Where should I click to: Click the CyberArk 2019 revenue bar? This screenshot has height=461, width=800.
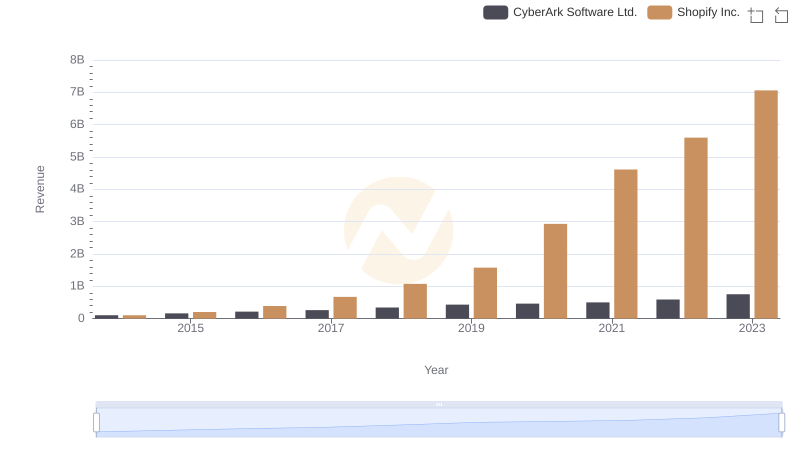[x=457, y=312]
